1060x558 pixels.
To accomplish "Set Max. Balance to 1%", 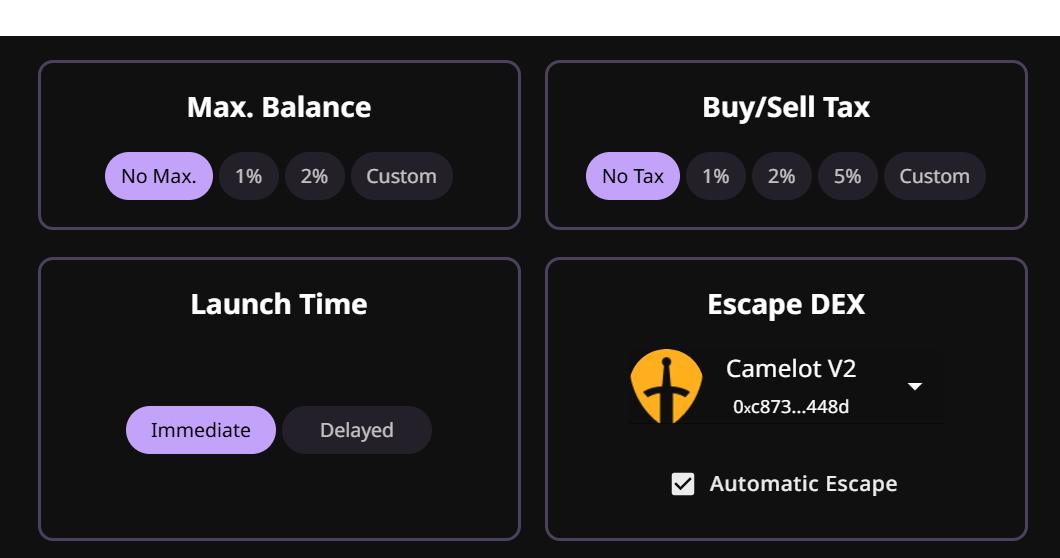I will click(x=248, y=176).
